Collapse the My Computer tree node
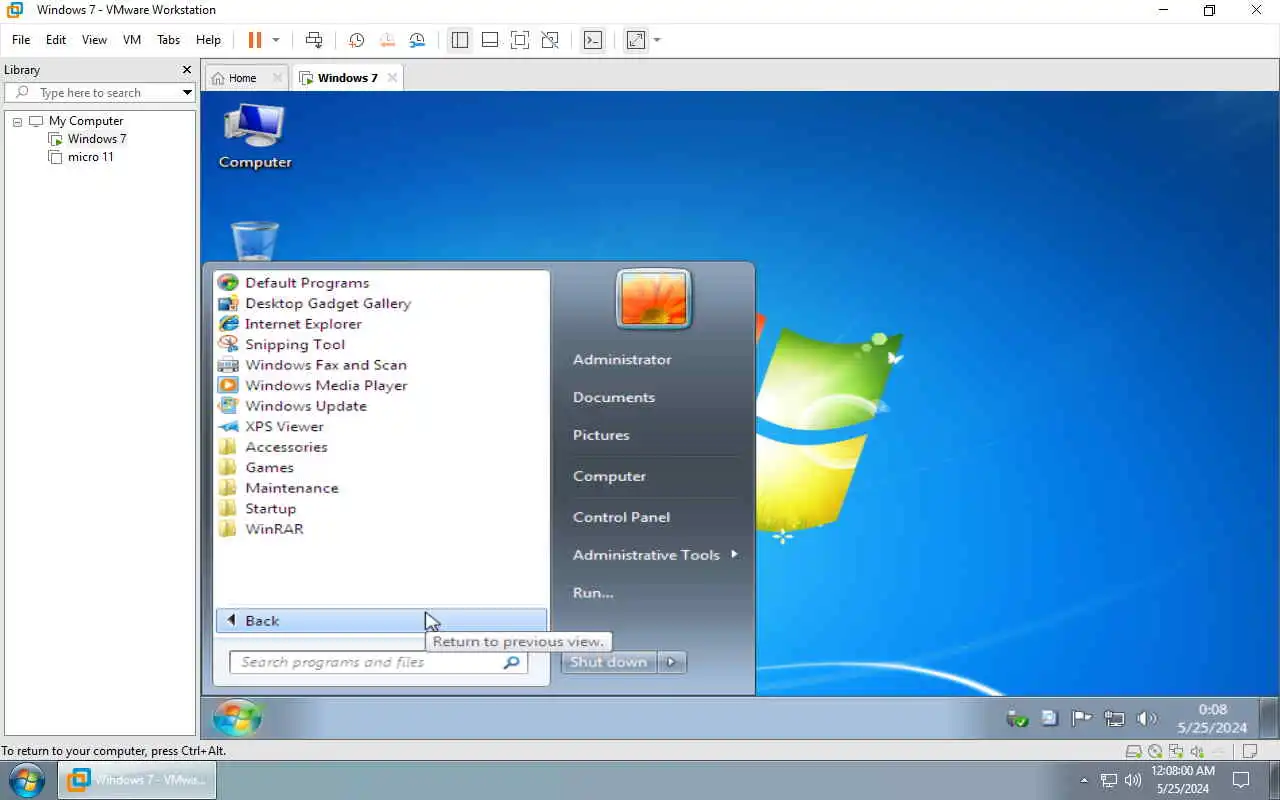Viewport: 1280px width, 800px height. coord(17,121)
